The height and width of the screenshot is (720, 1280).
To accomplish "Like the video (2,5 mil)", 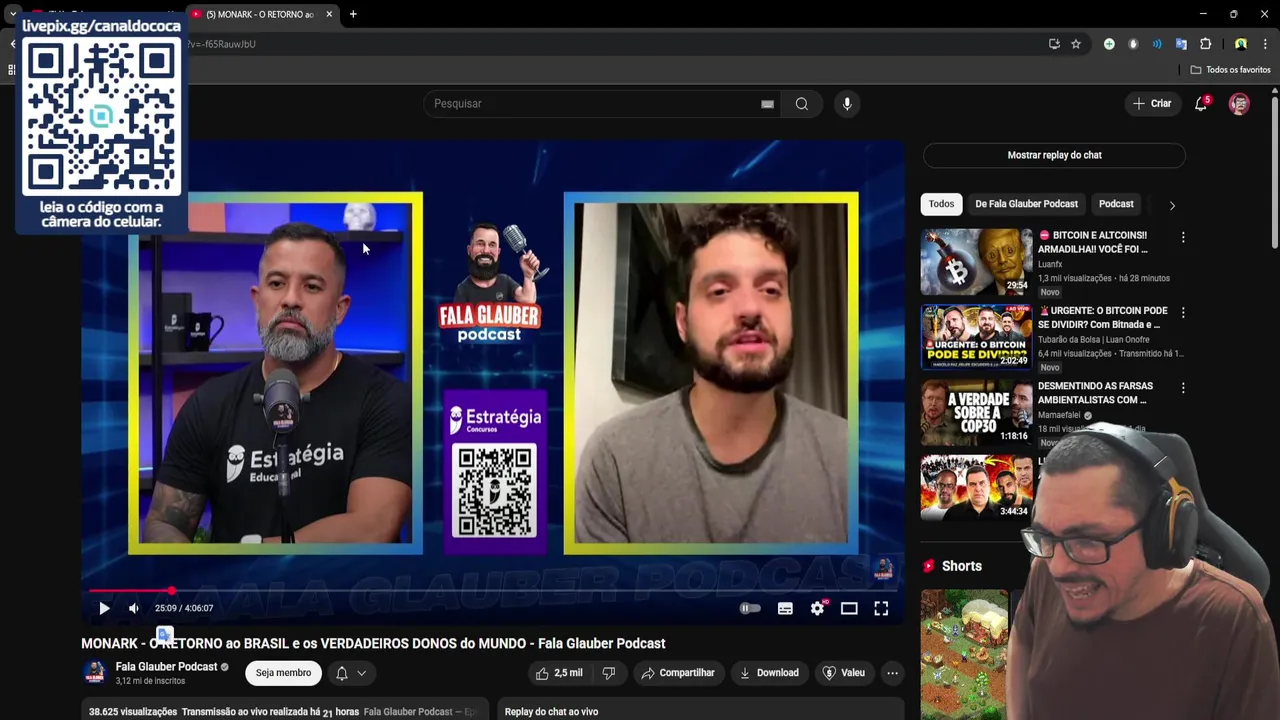I will coord(559,673).
